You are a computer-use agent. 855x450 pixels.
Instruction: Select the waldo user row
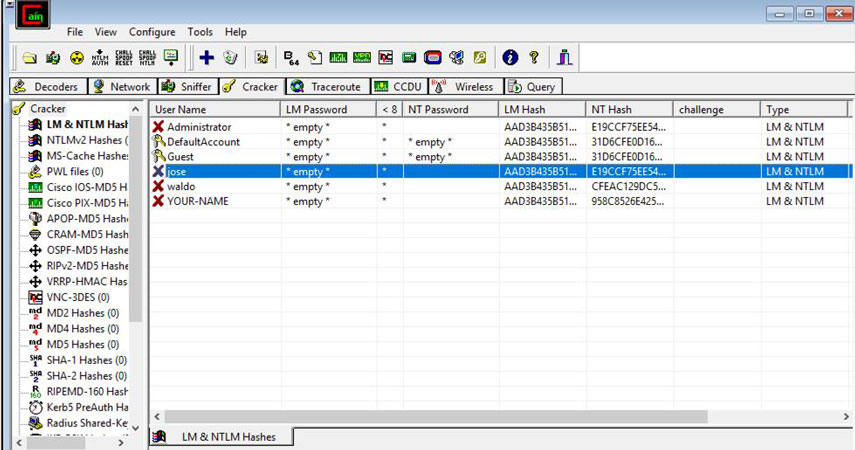pyautogui.click(x=500, y=186)
